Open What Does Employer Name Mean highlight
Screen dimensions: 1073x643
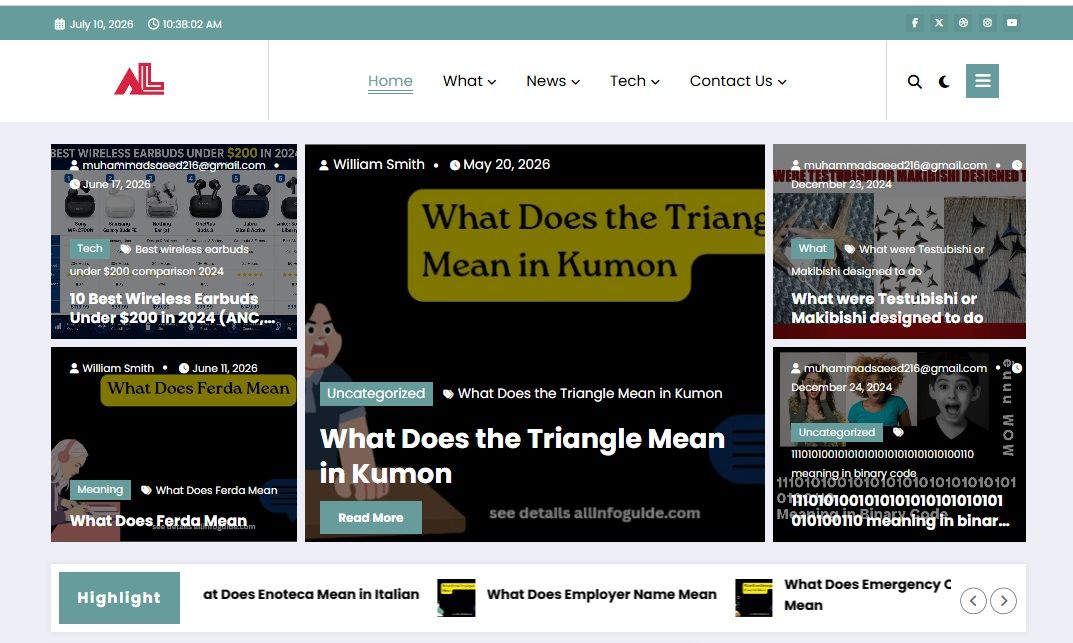click(x=602, y=594)
